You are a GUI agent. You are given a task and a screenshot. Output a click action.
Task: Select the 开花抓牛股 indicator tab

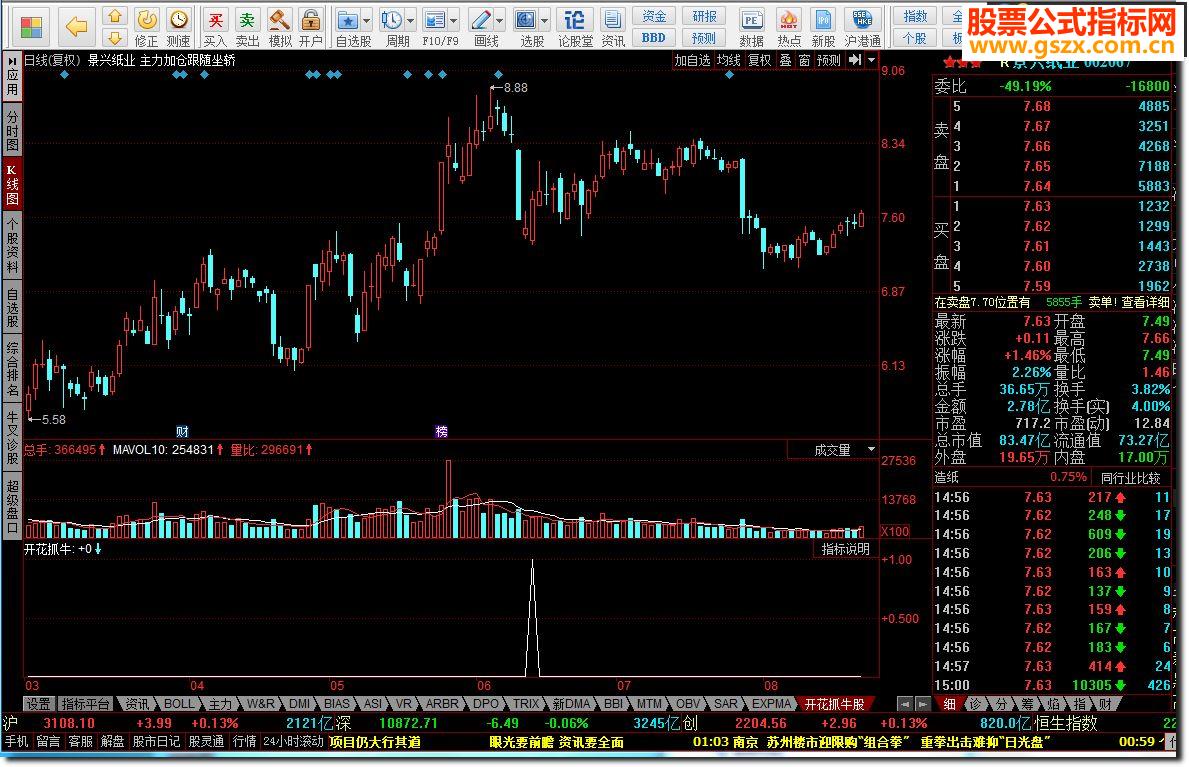834,704
